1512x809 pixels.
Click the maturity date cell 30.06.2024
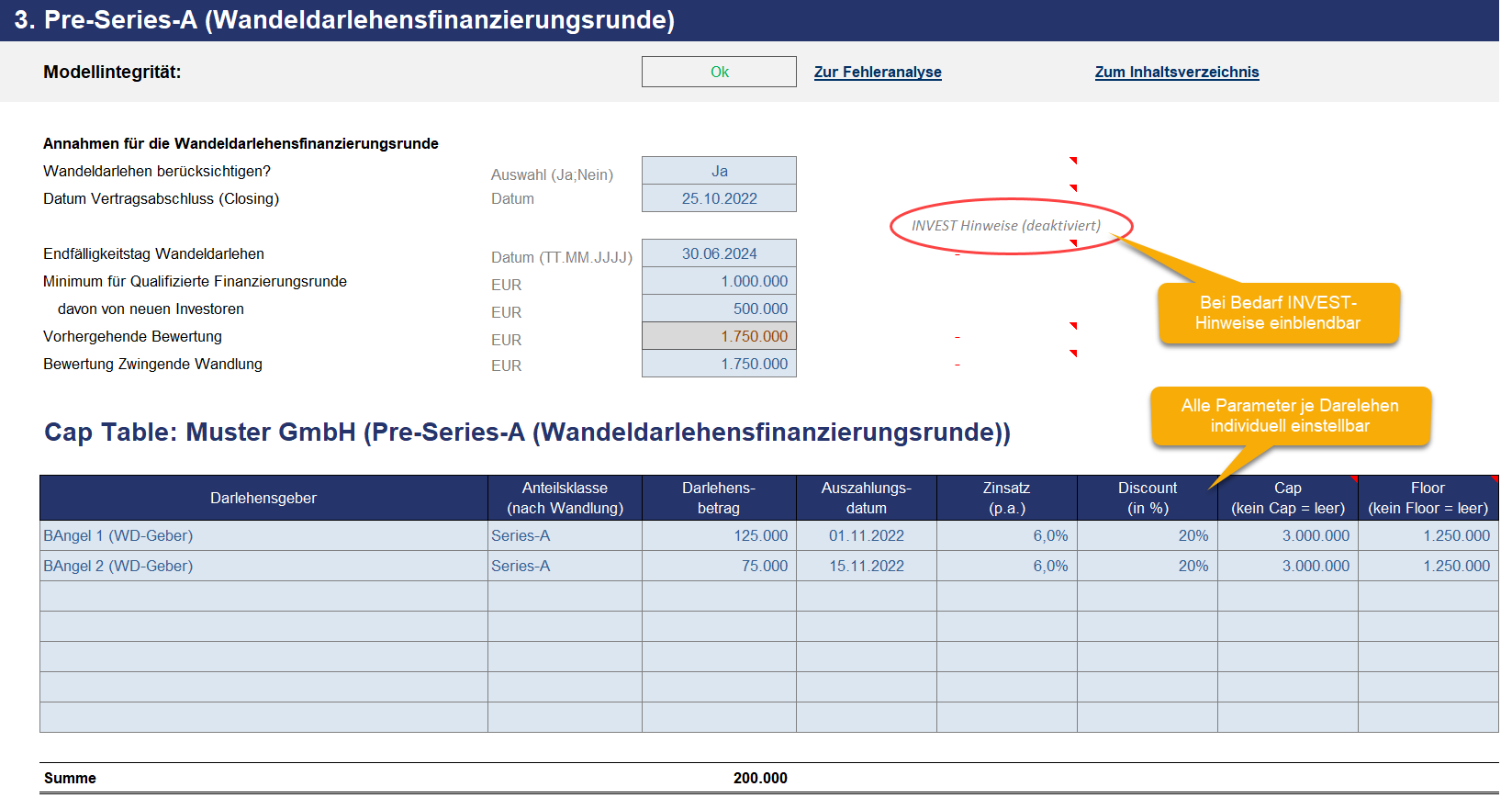click(719, 253)
